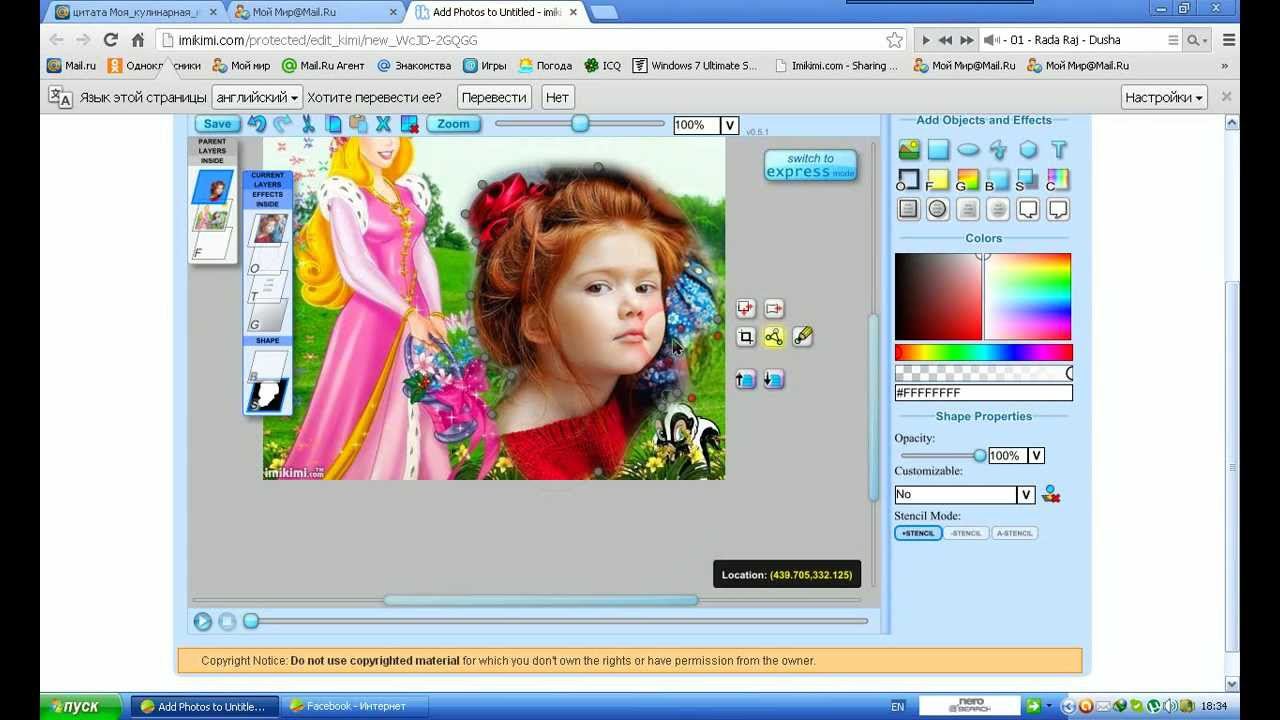
Task: Insert the first speech bubble object
Action: pos(1028,209)
